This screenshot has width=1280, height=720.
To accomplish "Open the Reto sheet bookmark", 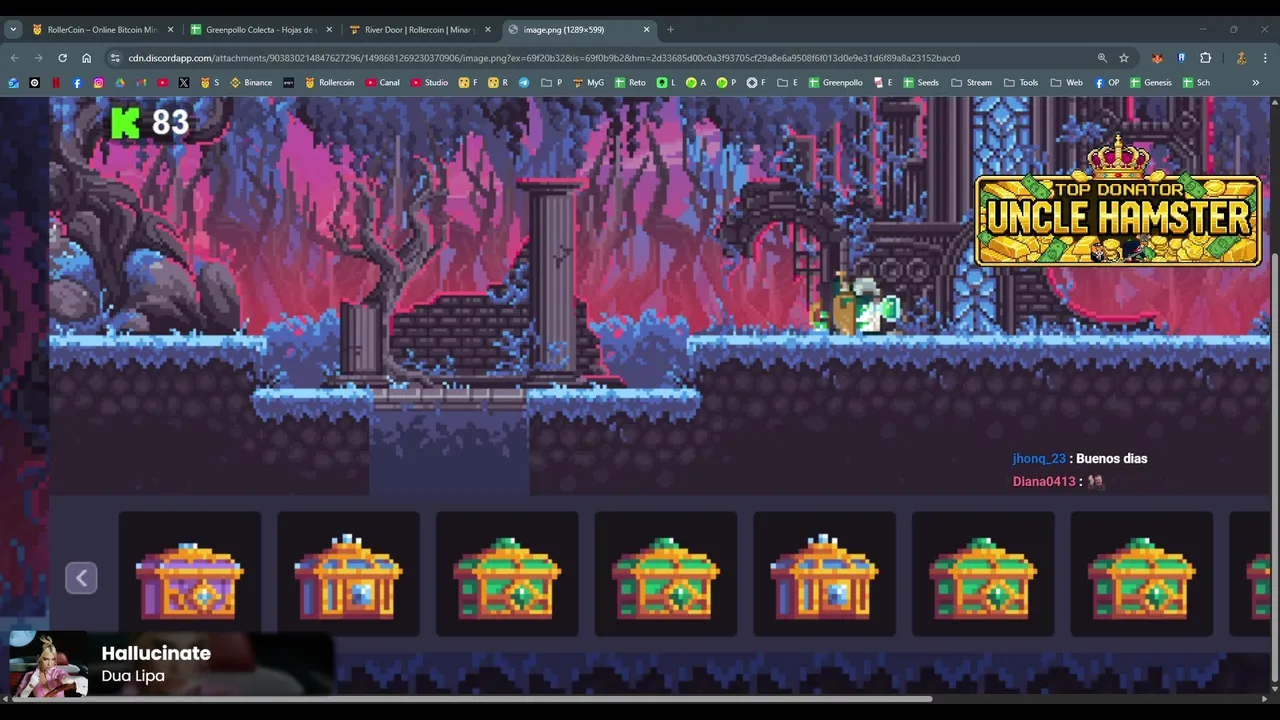I will coord(630,83).
